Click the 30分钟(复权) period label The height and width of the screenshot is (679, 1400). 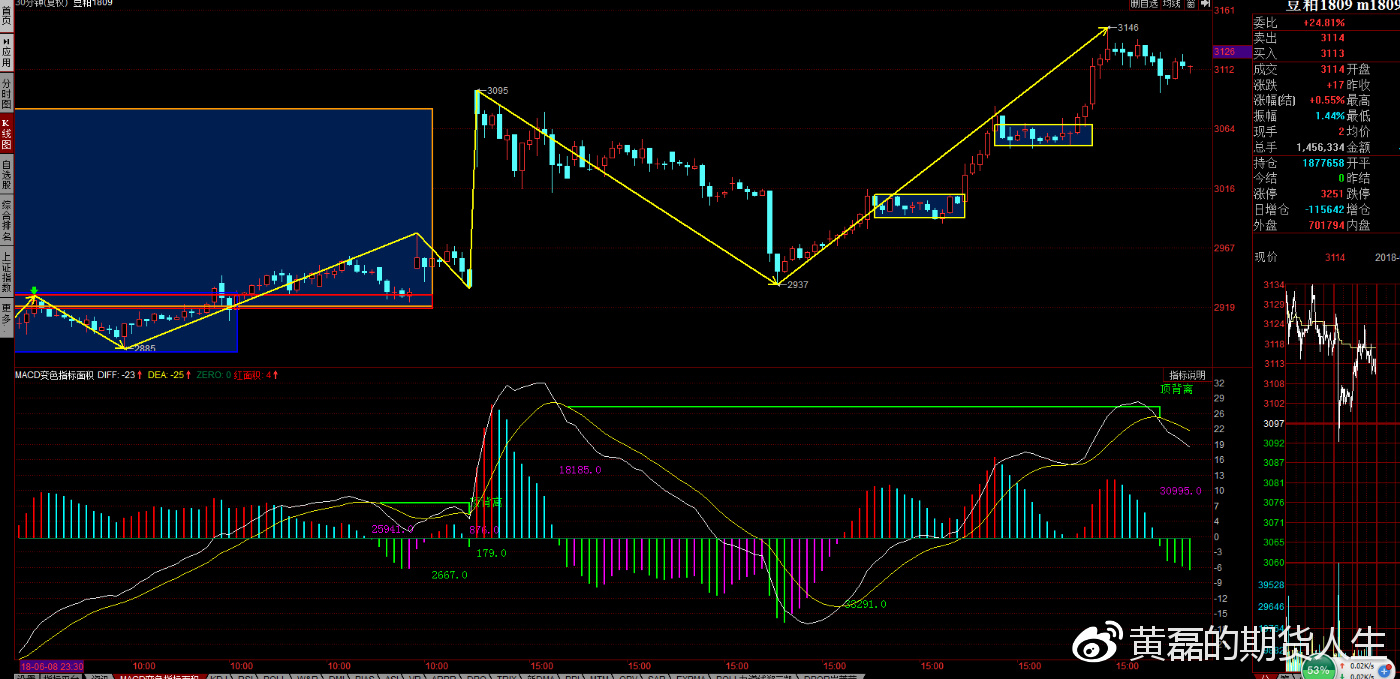coord(41,4)
